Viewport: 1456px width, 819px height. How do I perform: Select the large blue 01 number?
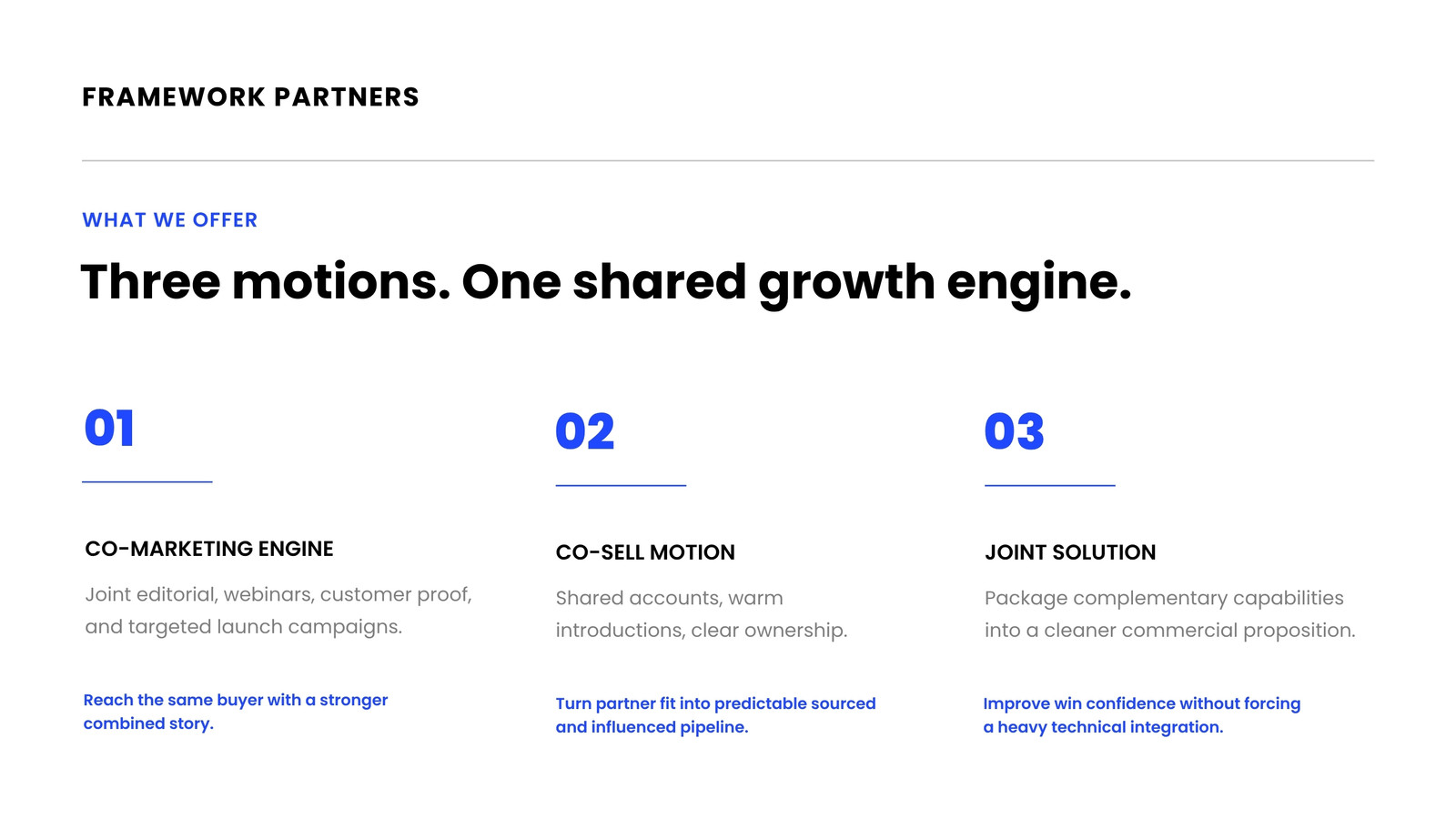pos(109,428)
